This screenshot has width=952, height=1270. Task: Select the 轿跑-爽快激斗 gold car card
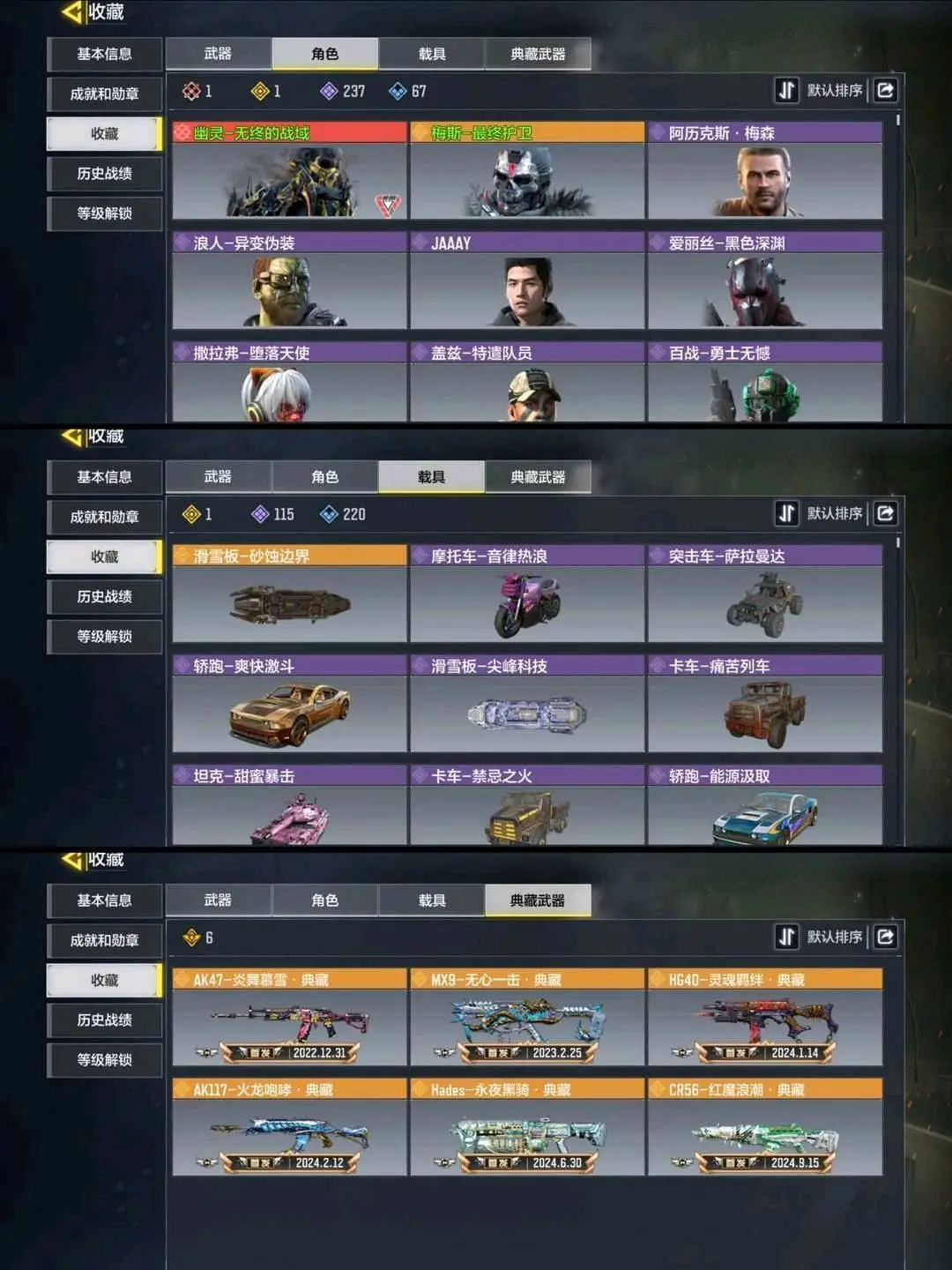click(290, 704)
